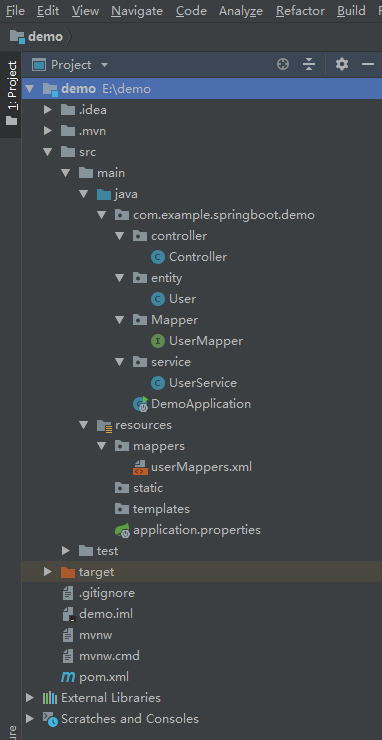This screenshot has width=382, height=740.
Task: Select the Controller class icon
Action: pos(158,257)
